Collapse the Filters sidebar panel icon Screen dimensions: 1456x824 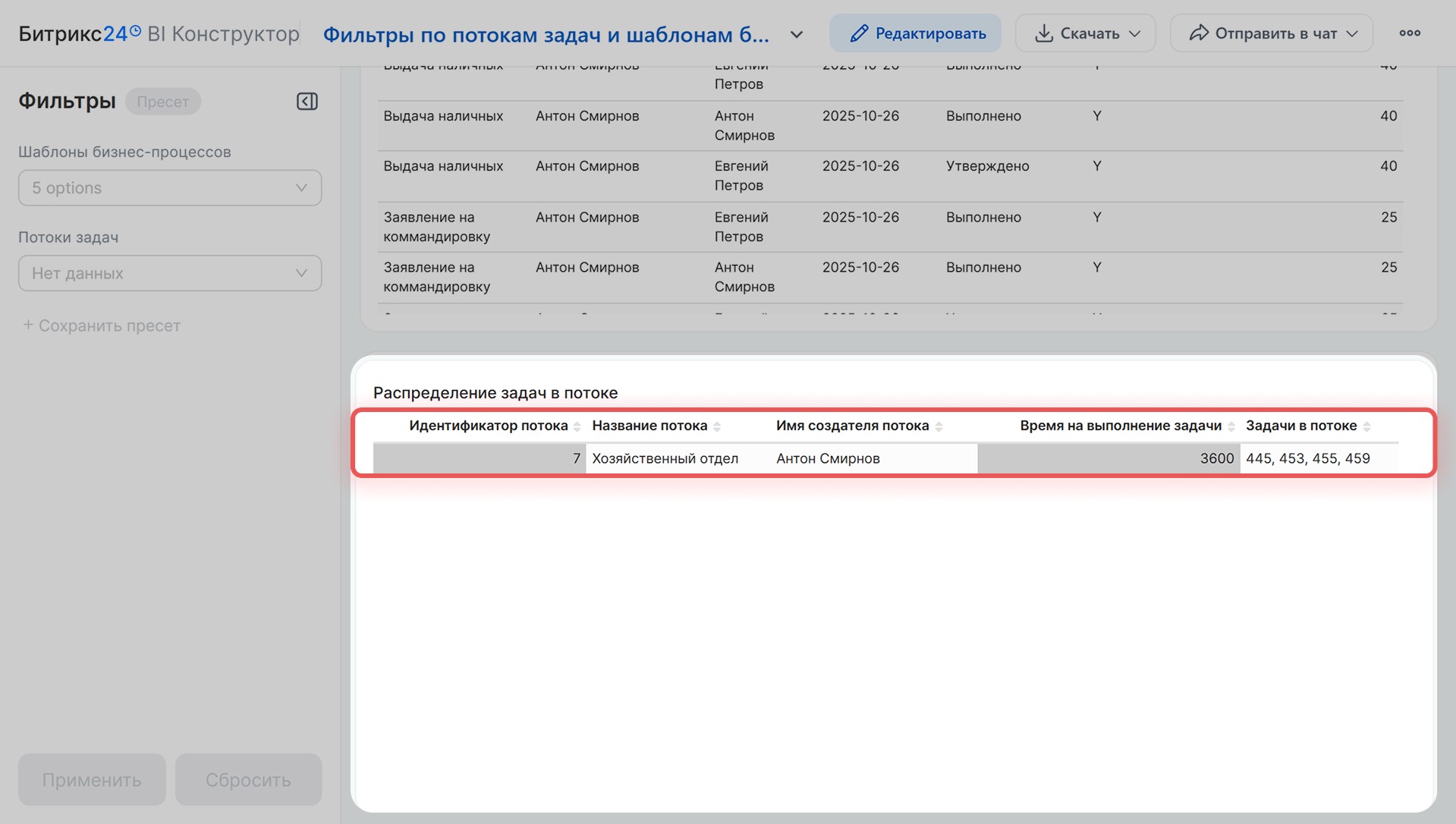point(307,102)
